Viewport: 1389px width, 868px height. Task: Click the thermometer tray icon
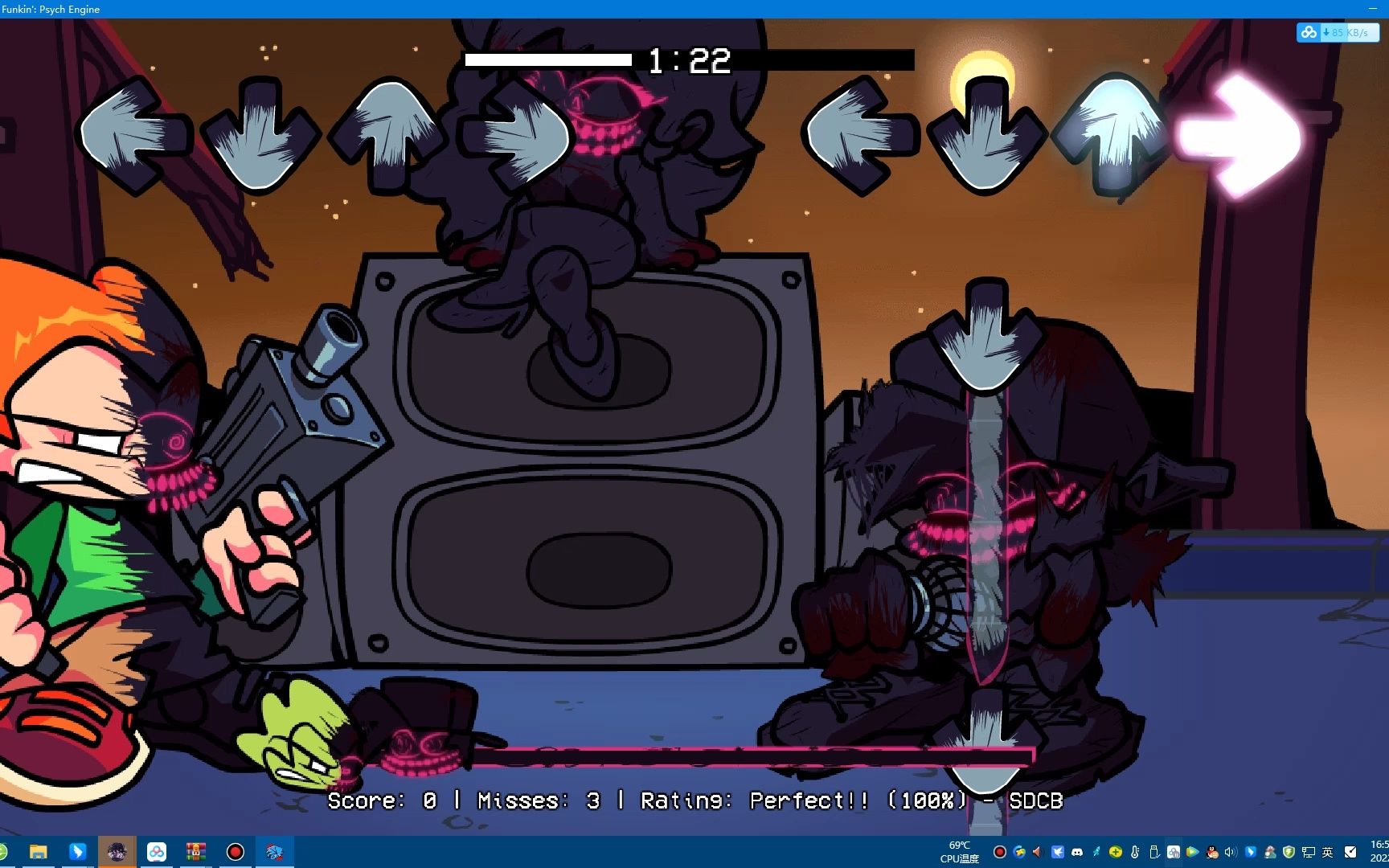coord(1135,852)
